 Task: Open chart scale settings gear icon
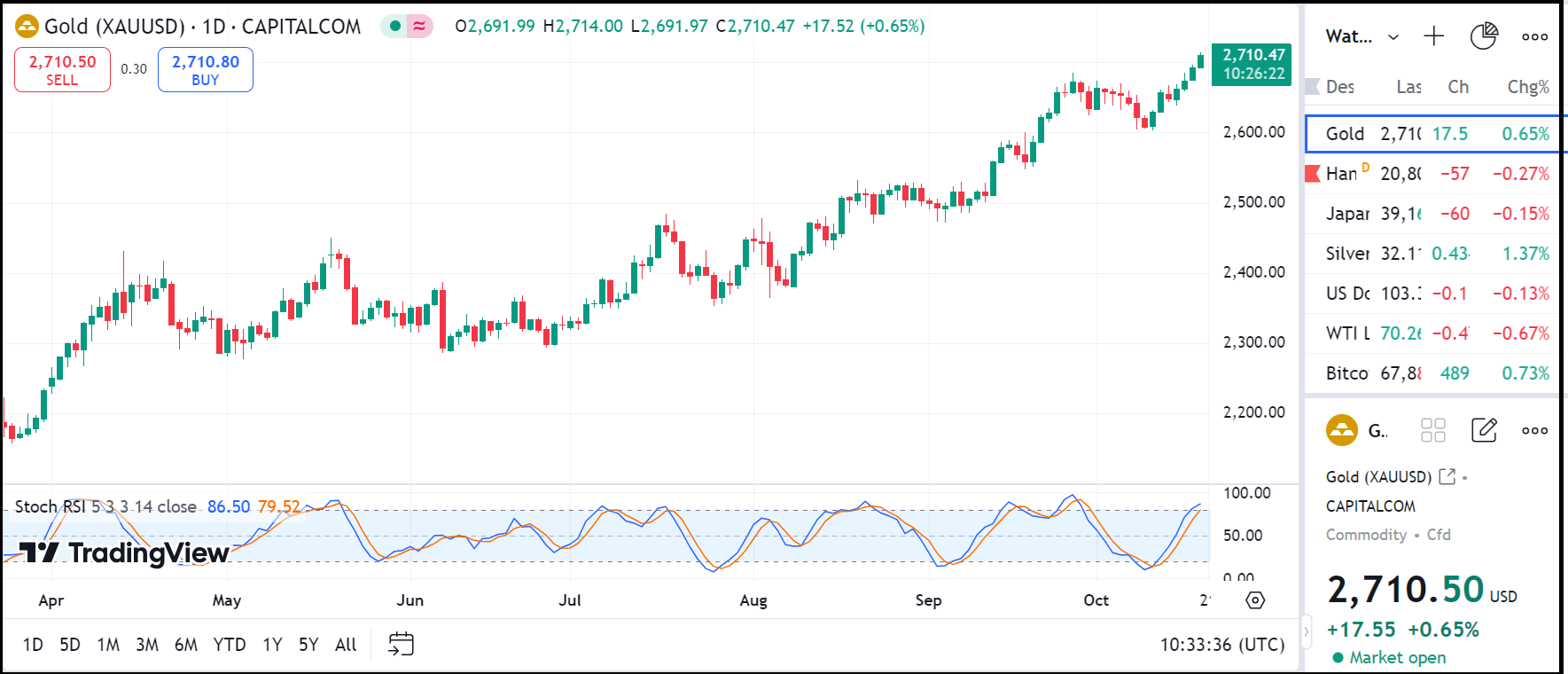pyautogui.click(x=1255, y=600)
